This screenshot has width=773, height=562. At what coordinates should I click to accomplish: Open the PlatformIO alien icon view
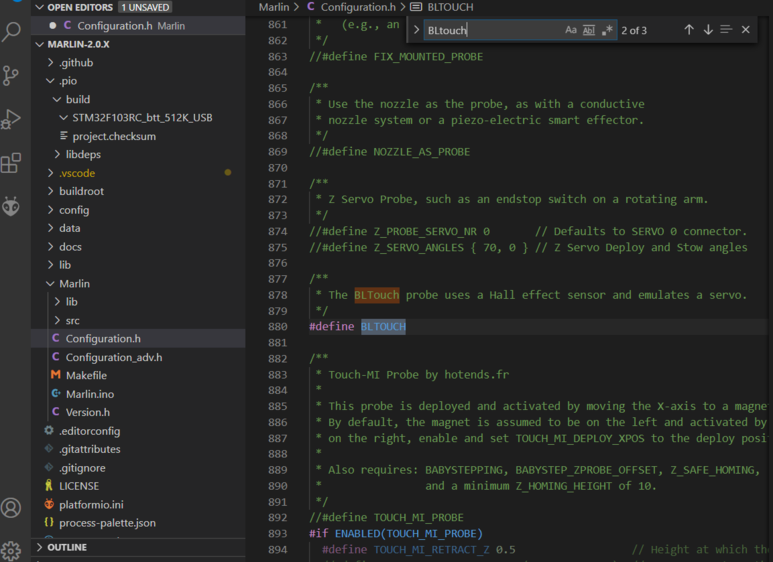(x=11, y=206)
